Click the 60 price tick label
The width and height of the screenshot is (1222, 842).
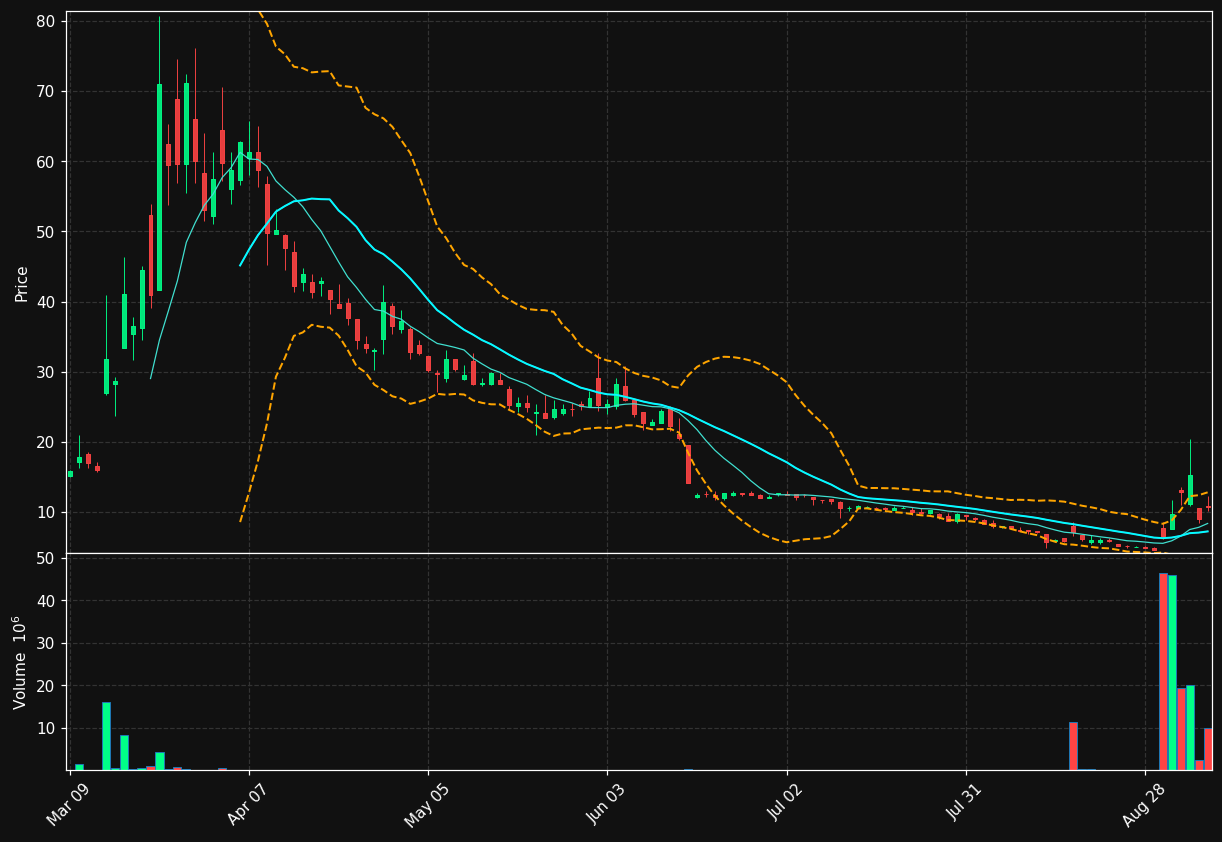45,162
